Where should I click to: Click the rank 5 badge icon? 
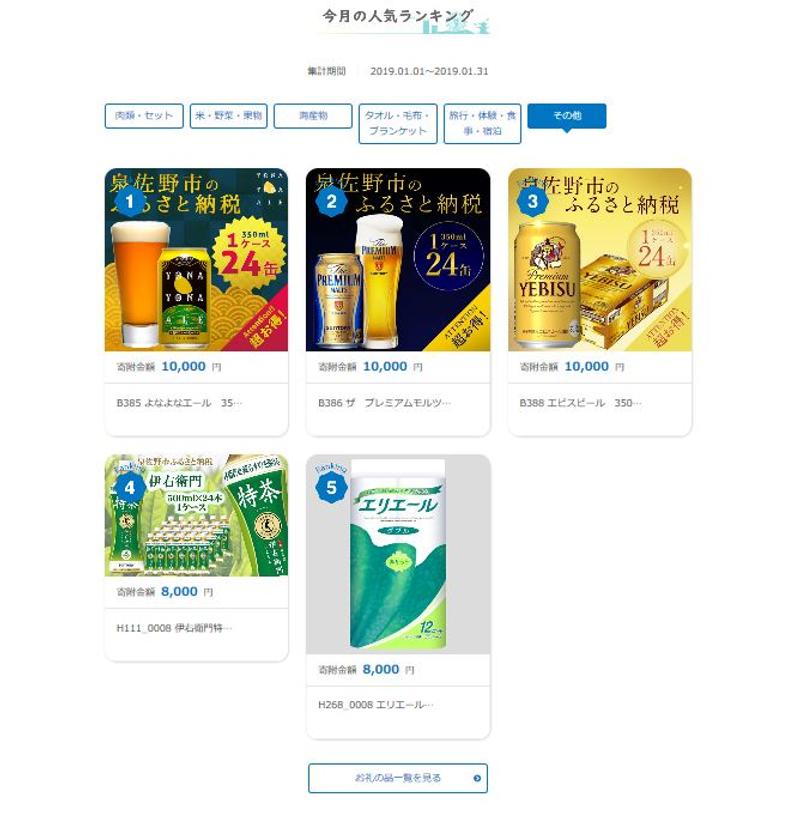(x=331, y=487)
